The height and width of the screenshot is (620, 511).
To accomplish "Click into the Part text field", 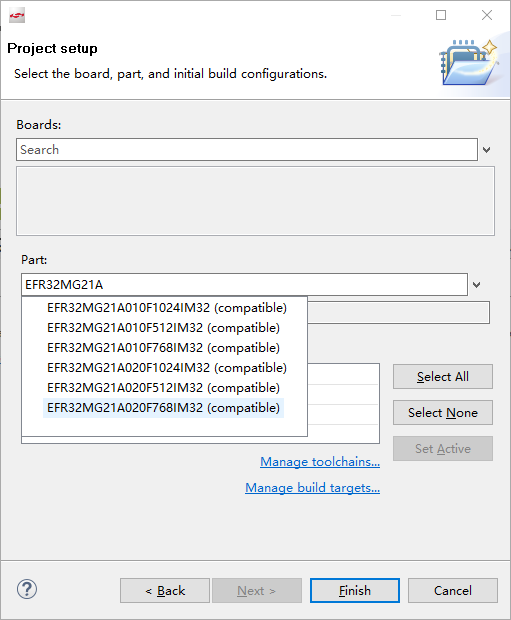I will (x=244, y=284).
